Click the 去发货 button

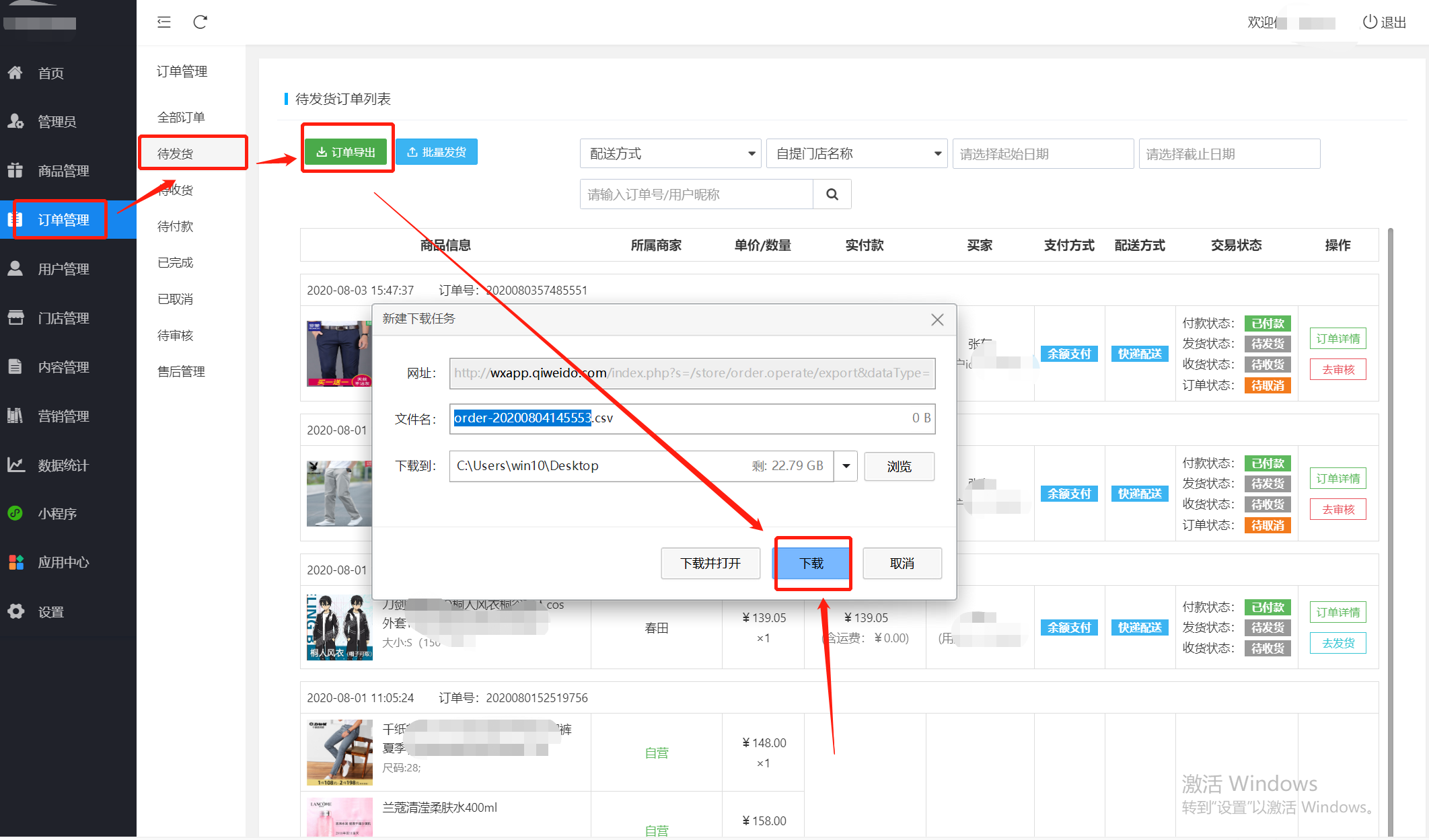tap(1338, 643)
